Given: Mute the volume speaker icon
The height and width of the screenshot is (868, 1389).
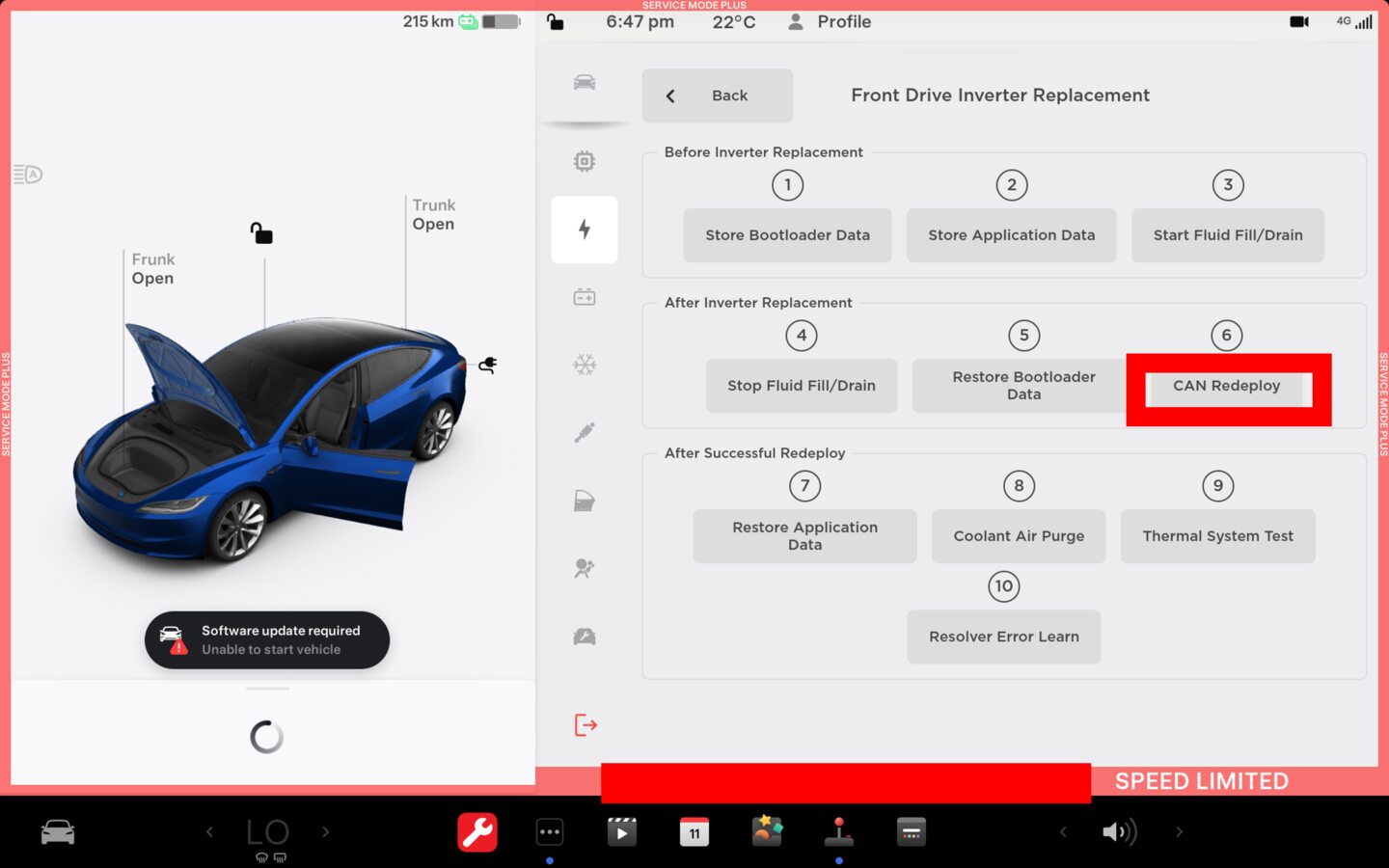Looking at the screenshot, I should coord(1119,831).
